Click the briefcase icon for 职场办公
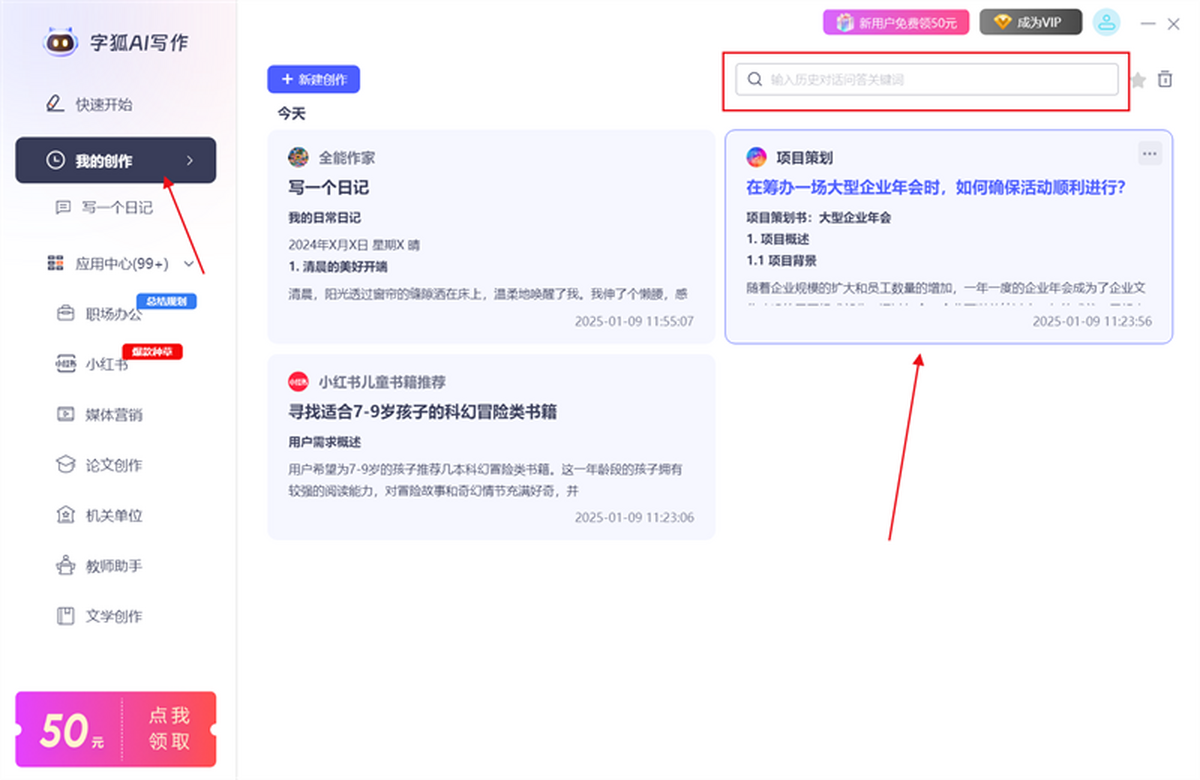The width and height of the screenshot is (1200, 780). 65,313
